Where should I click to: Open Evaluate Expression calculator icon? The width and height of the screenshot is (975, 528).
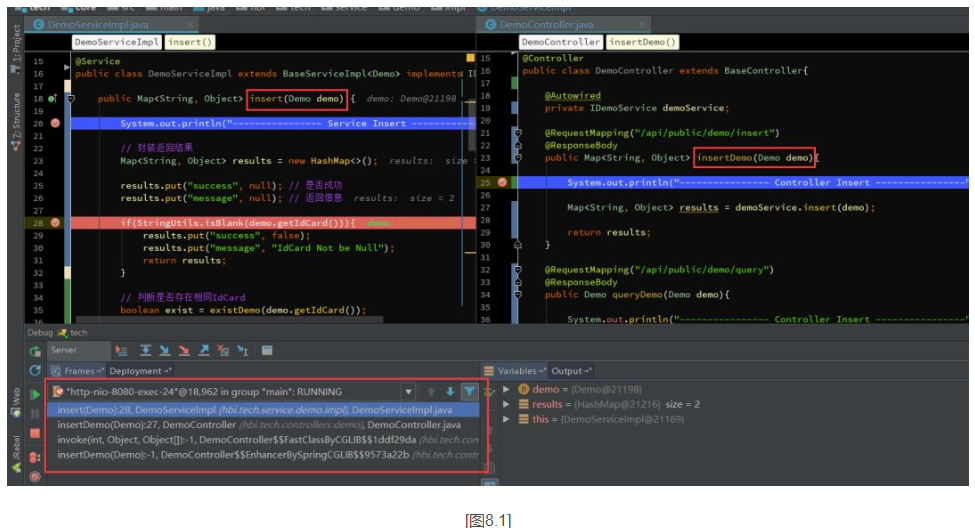pos(267,351)
